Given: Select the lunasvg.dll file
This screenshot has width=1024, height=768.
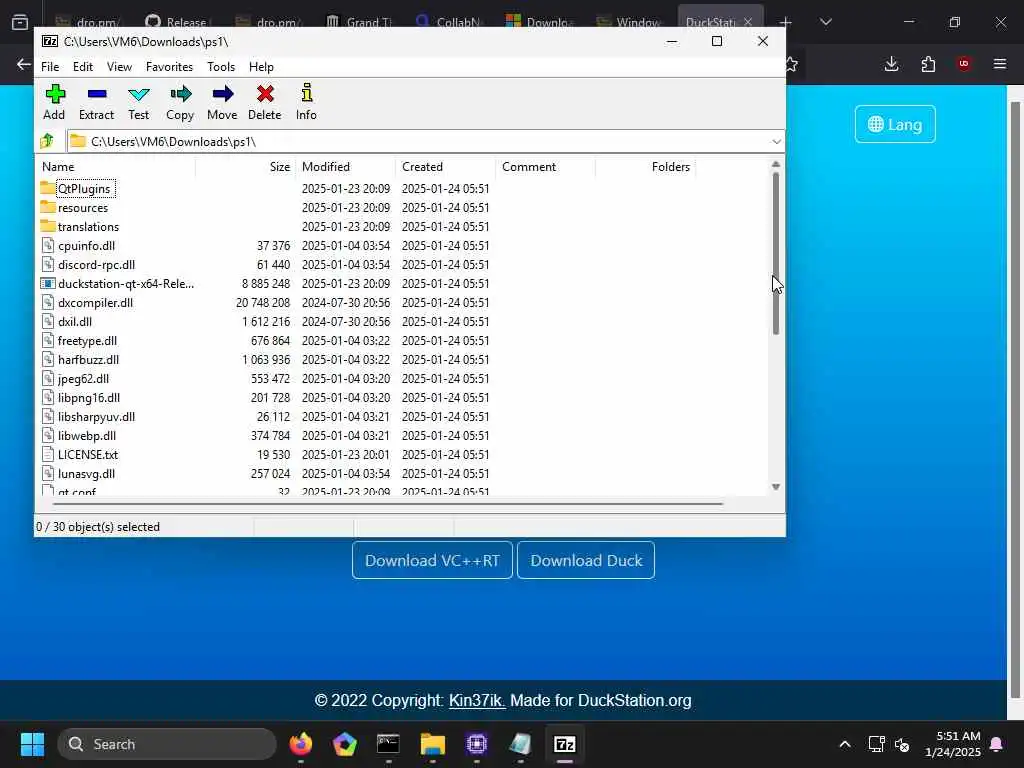Looking at the screenshot, I should (x=86, y=473).
